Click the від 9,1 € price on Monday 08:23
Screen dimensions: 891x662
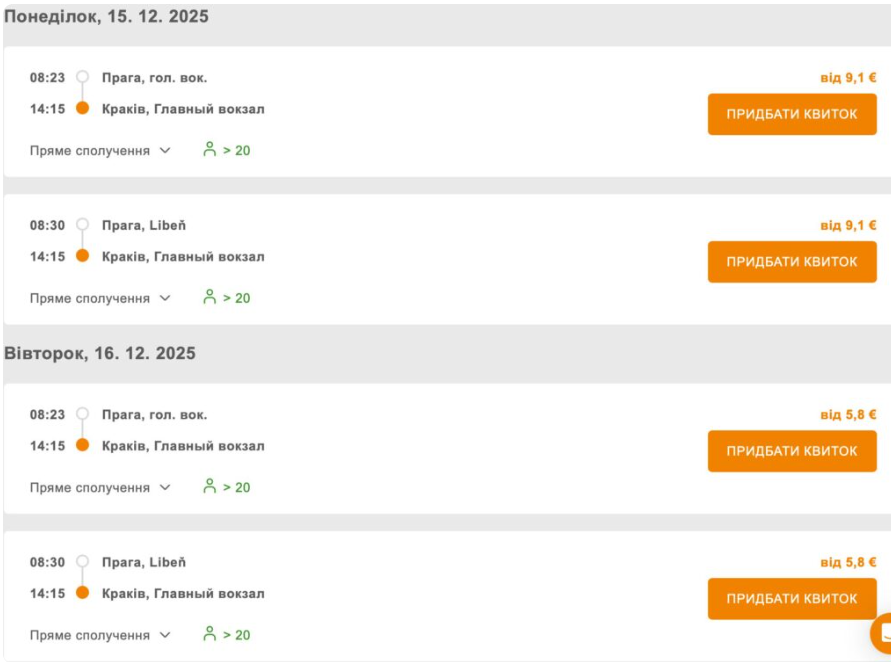(x=848, y=78)
